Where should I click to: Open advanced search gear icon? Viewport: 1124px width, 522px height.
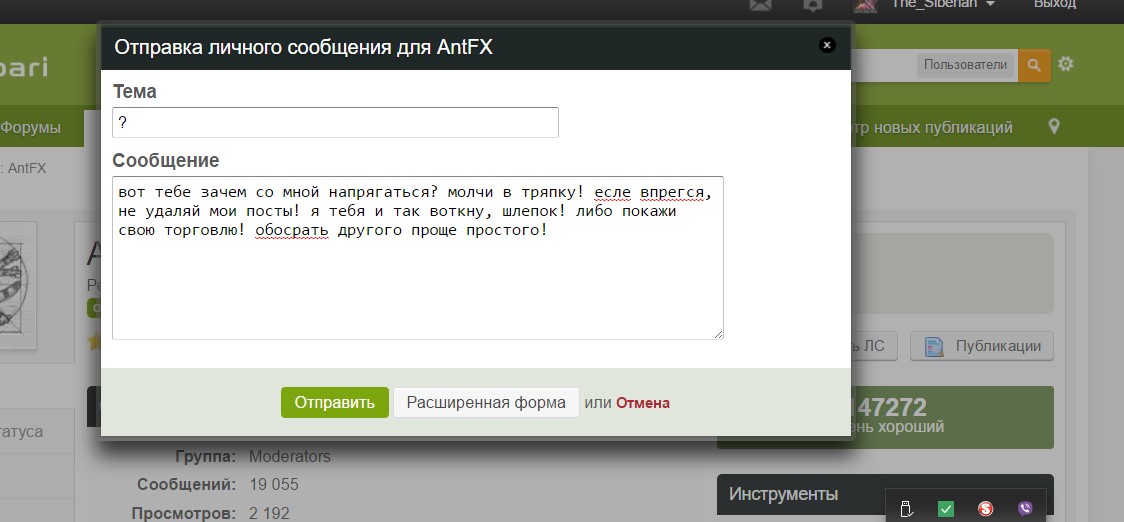pyautogui.click(x=1066, y=65)
